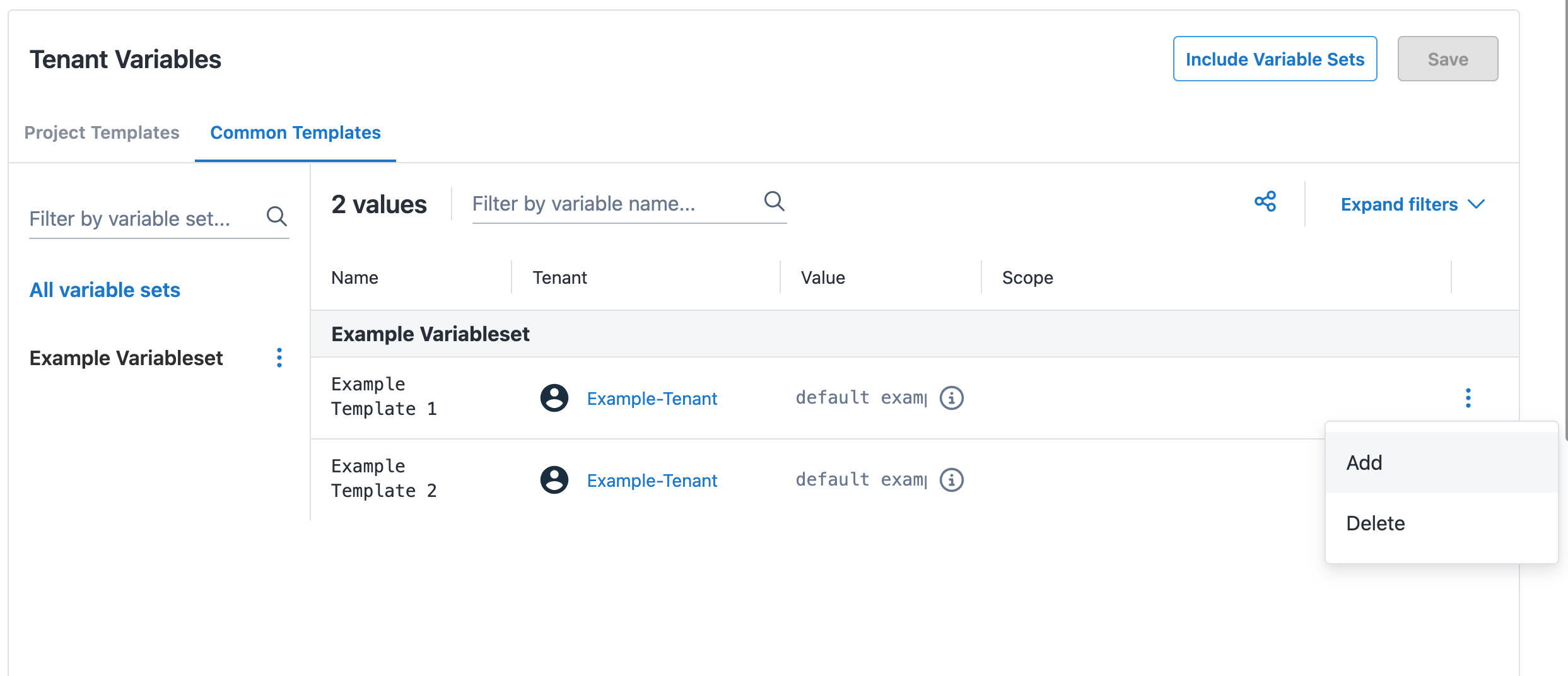The image size is (1568, 676).
Task: Expand filters using the chevron
Action: (x=1477, y=204)
